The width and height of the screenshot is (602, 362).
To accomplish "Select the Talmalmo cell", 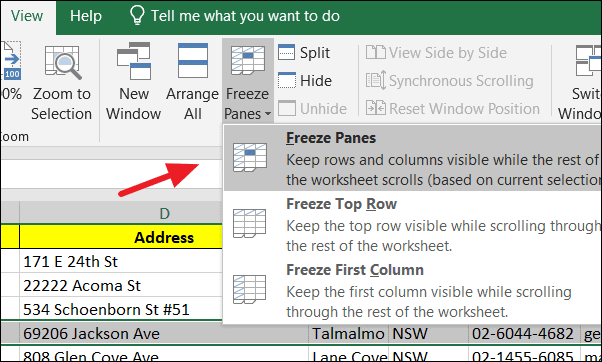I will (349, 333).
